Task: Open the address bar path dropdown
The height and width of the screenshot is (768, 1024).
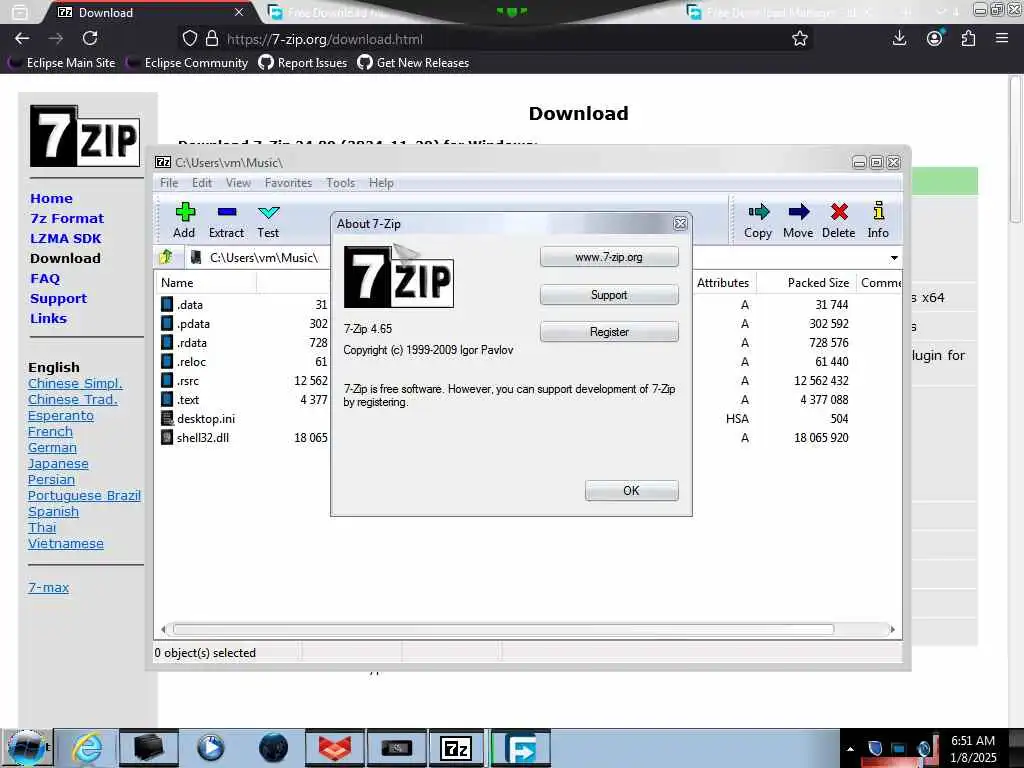Action: pyautogui.click(x=894, y=258)
